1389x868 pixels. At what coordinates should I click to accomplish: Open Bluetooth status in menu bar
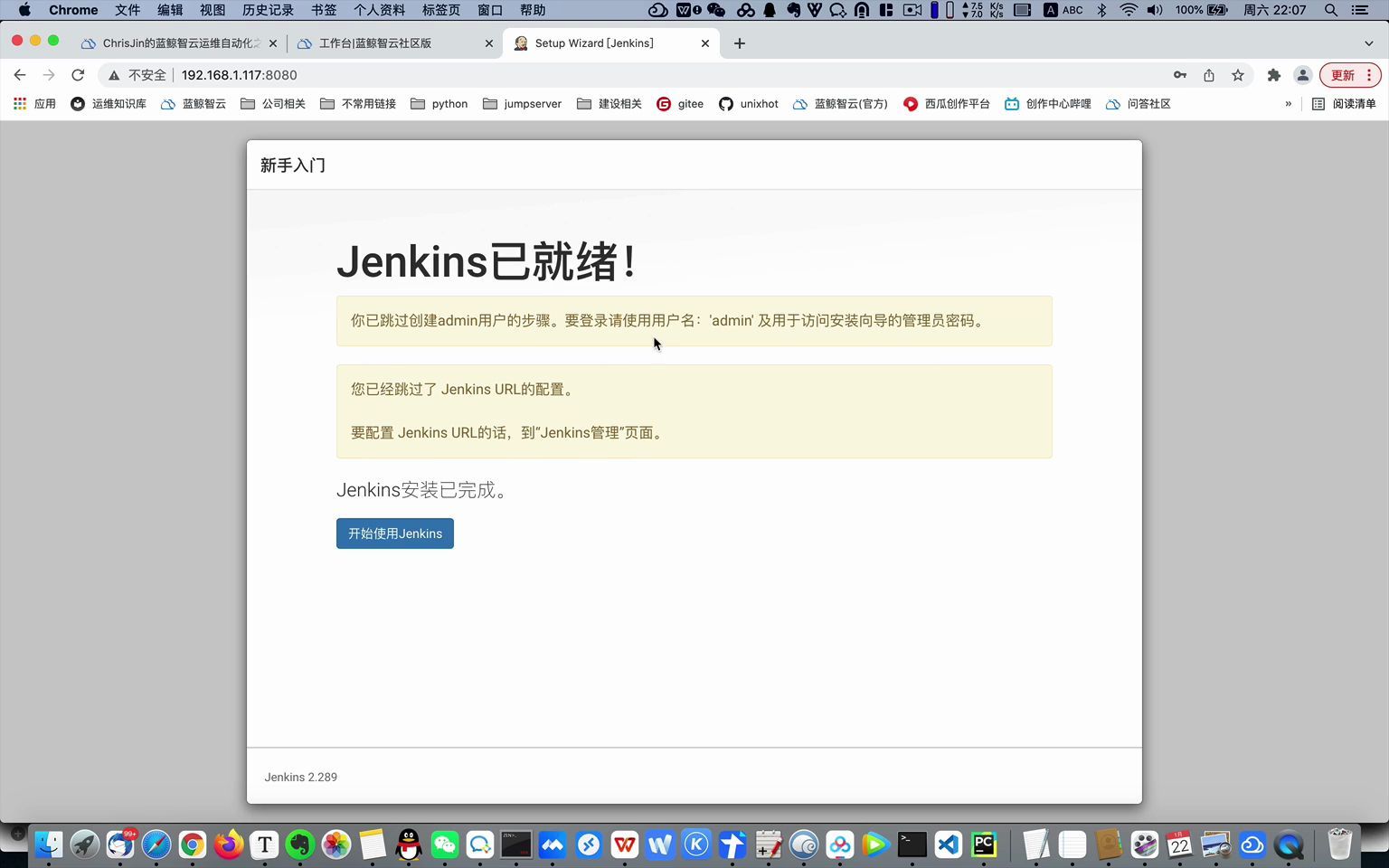coord(1101,10)
